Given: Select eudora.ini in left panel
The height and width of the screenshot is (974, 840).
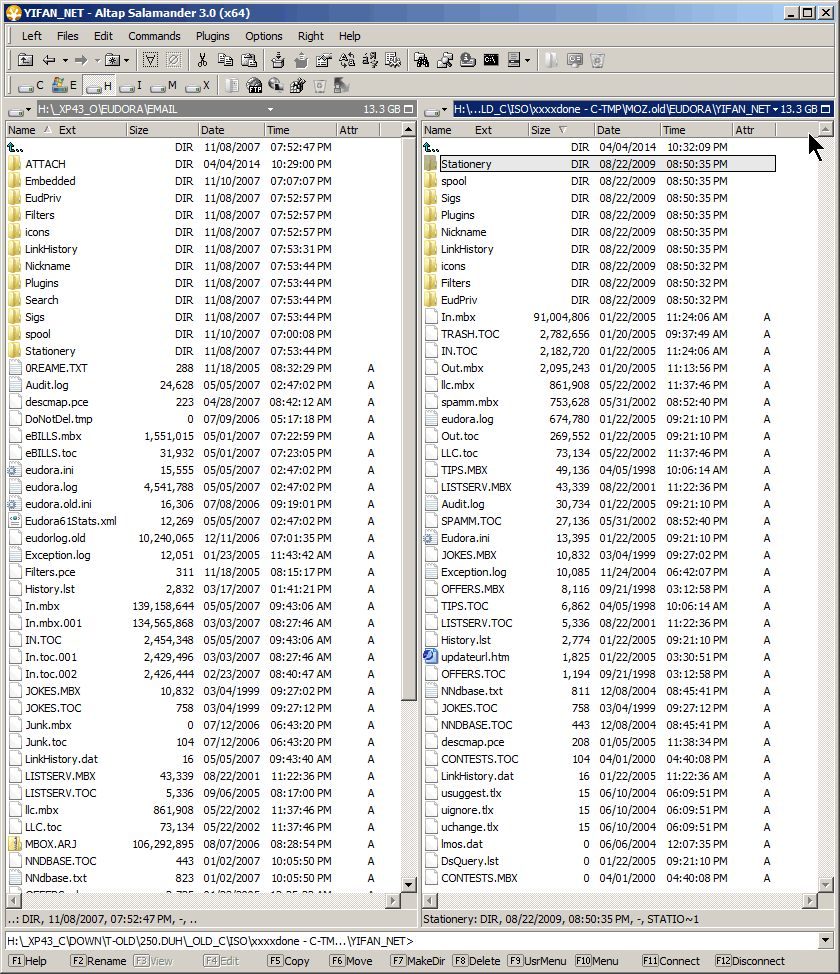Looking at the screenshot, I should coord(49,470).
